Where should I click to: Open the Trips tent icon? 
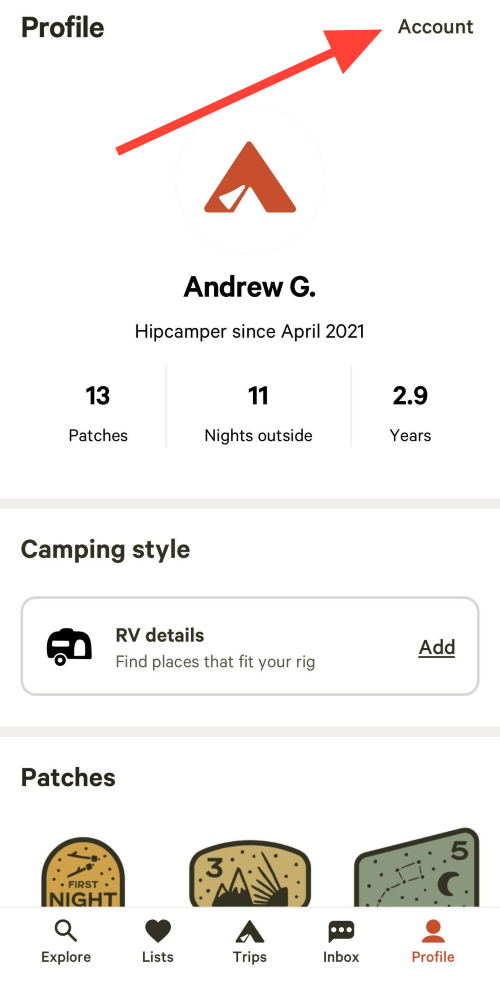(x=250, y=932)
